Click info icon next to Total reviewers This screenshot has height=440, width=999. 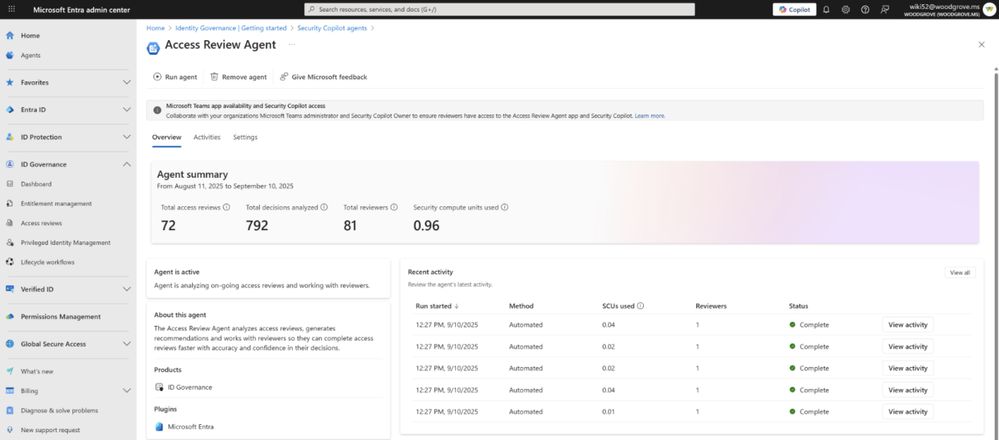tap(394, 207)
